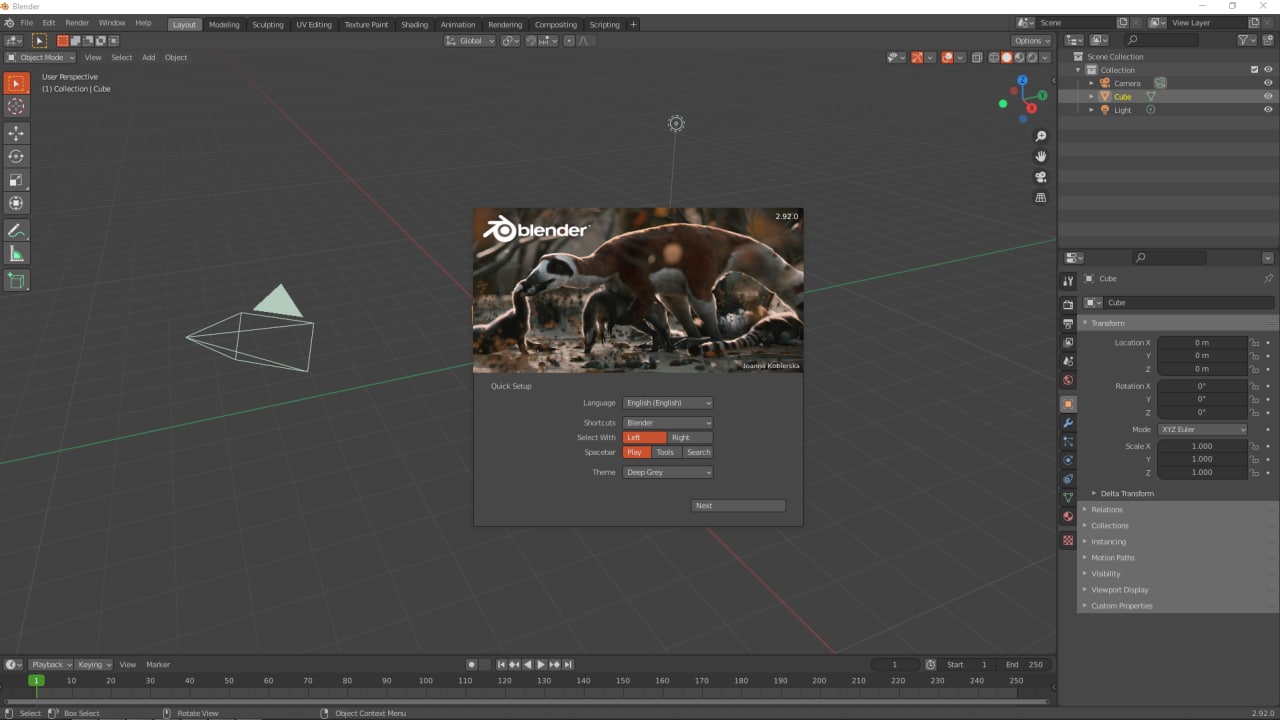Pin the Cube properties panel
Screen dimensions: 1280x720
[x=1268, y=279]
